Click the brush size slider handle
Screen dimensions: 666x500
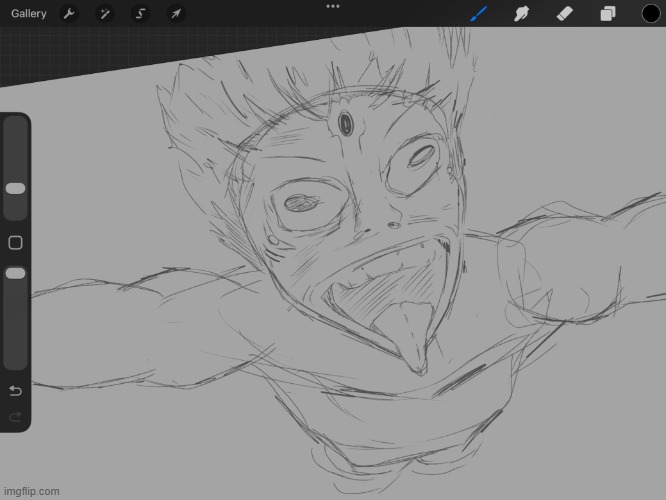click(x=16, y=188)
